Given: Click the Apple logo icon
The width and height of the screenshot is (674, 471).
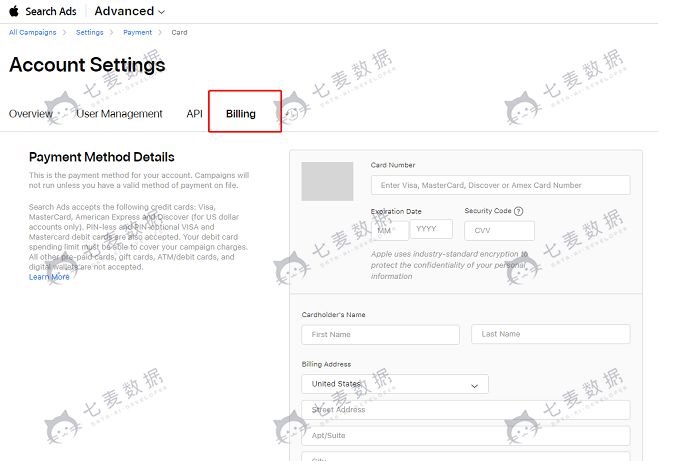Looking at the screenshot, I should [x=14, y=11].
